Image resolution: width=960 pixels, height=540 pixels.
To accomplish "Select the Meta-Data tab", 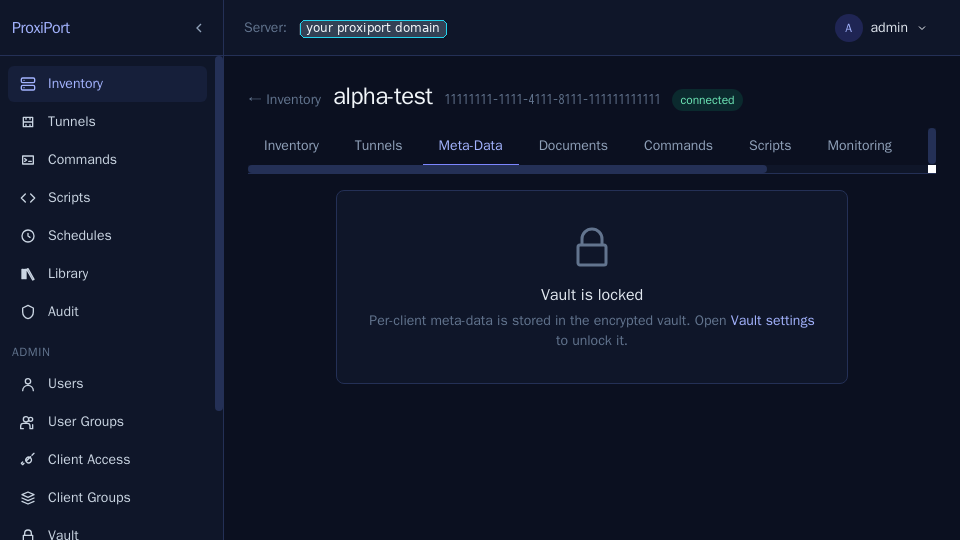I will click(470, 146).
